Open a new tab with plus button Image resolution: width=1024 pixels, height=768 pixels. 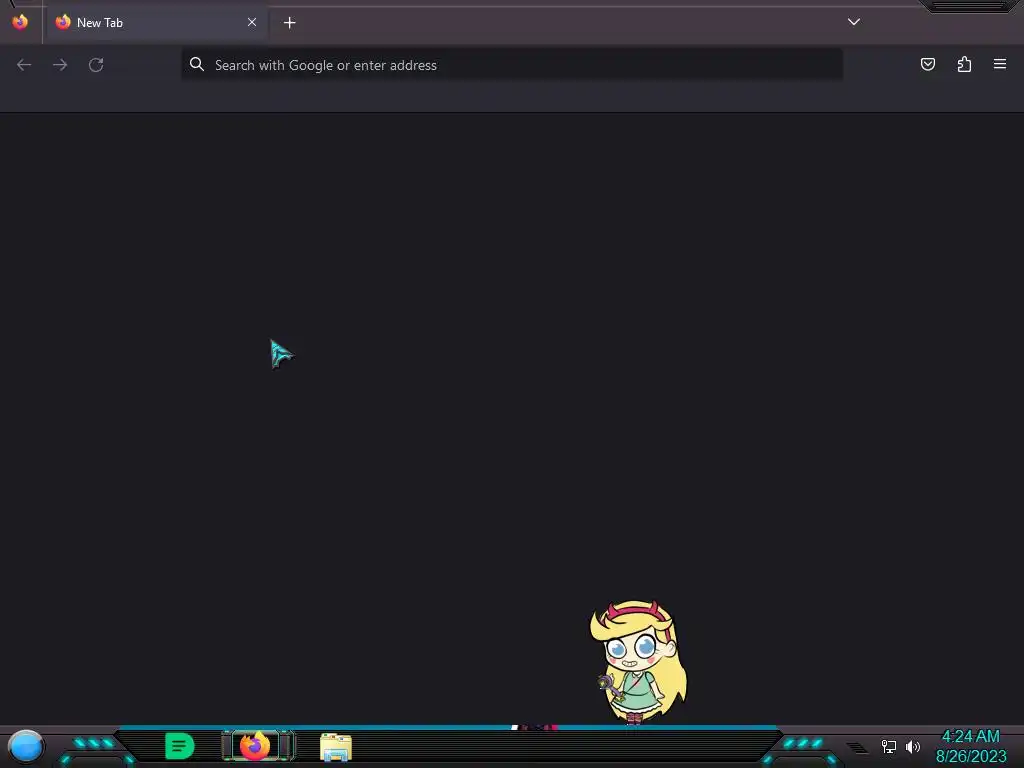click(x=289, y=23)
